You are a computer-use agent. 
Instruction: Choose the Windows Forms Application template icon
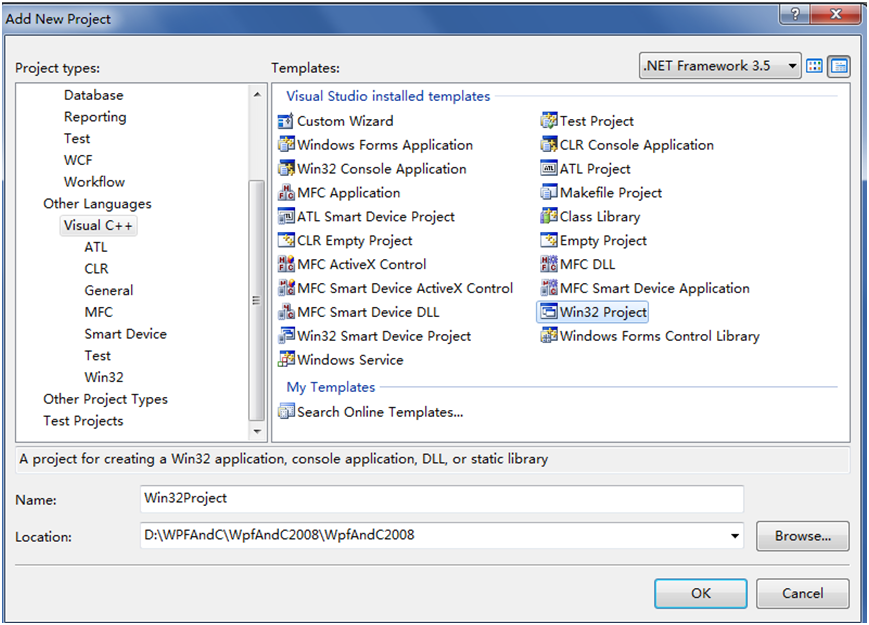[286, 145]
